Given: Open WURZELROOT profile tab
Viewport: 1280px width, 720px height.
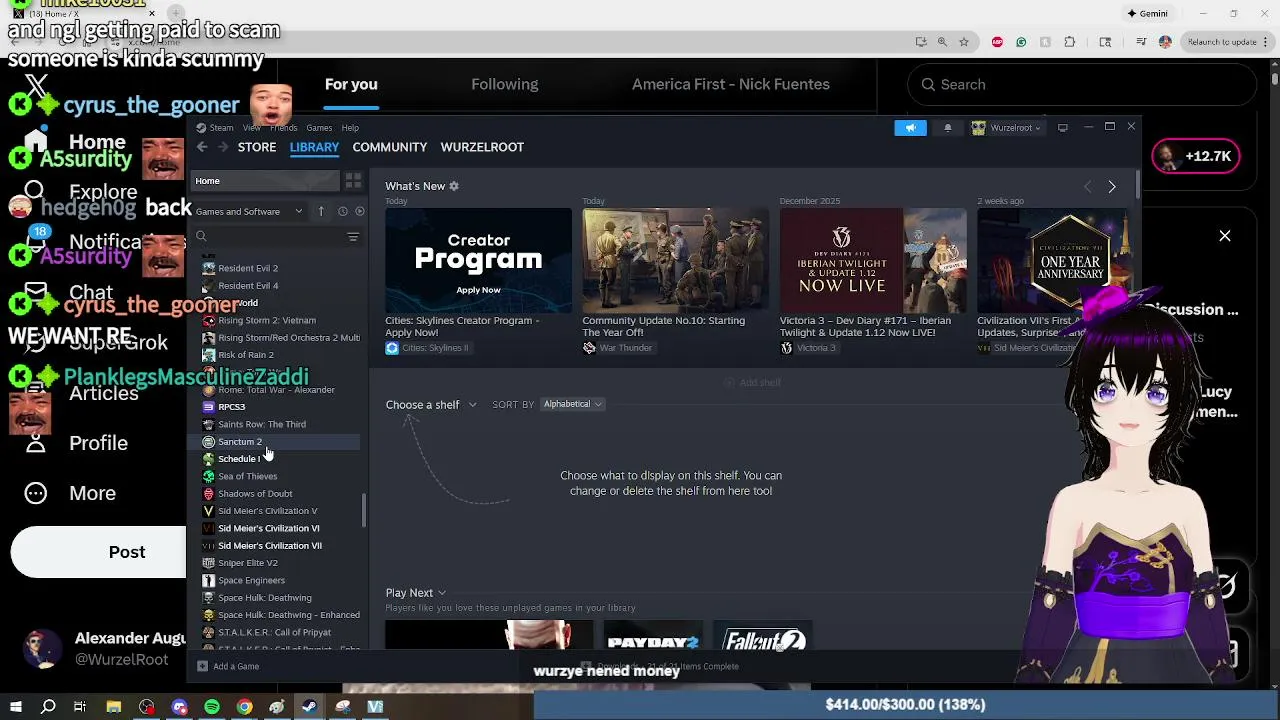Looking at the screenshot, I should point(482,147).
